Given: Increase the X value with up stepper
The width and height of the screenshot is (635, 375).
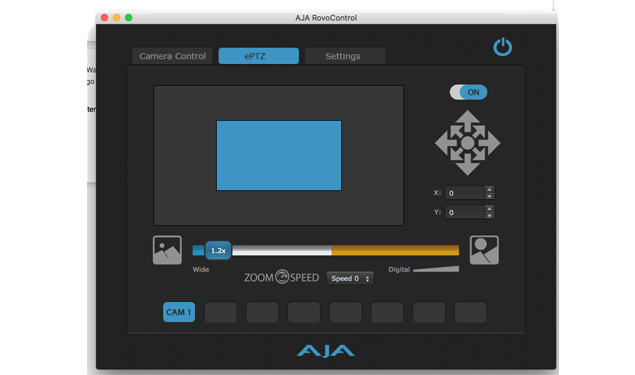Looking at the screenshot, I should coord(489,190).
